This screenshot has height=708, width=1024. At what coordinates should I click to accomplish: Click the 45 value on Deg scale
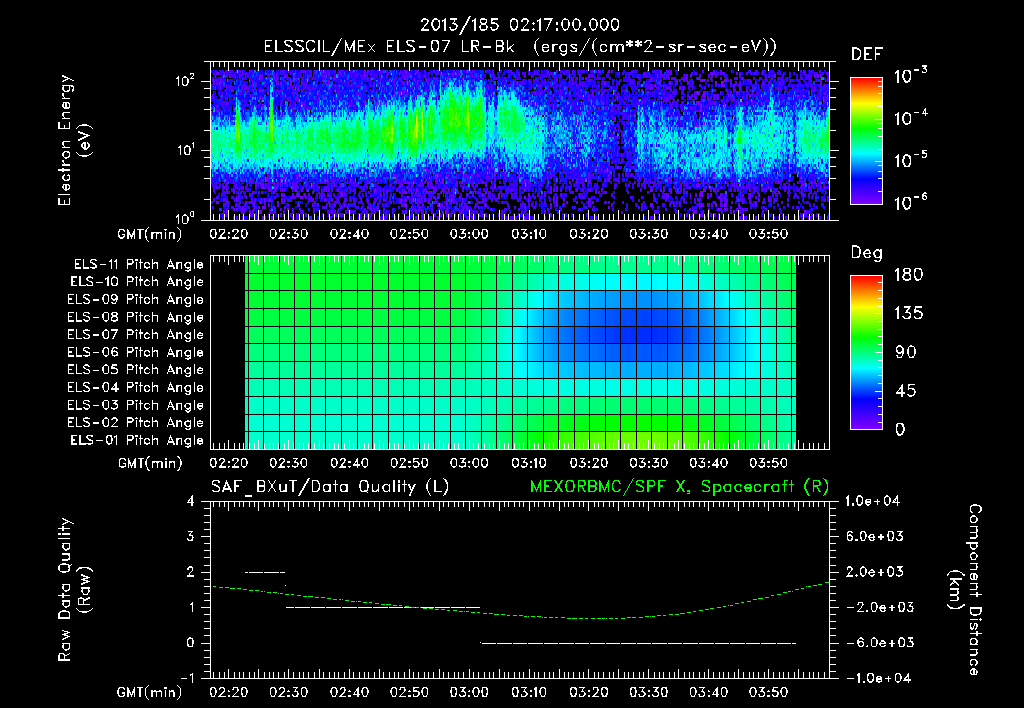(908, 391)
